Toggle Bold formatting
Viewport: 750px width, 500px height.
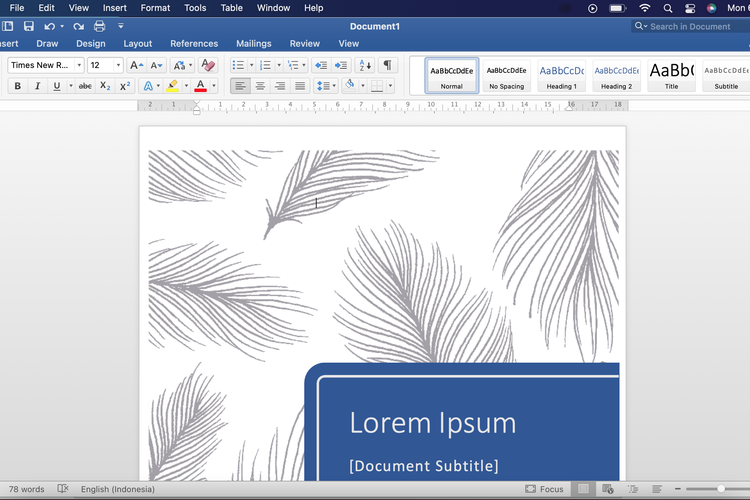tap(17, 87)
